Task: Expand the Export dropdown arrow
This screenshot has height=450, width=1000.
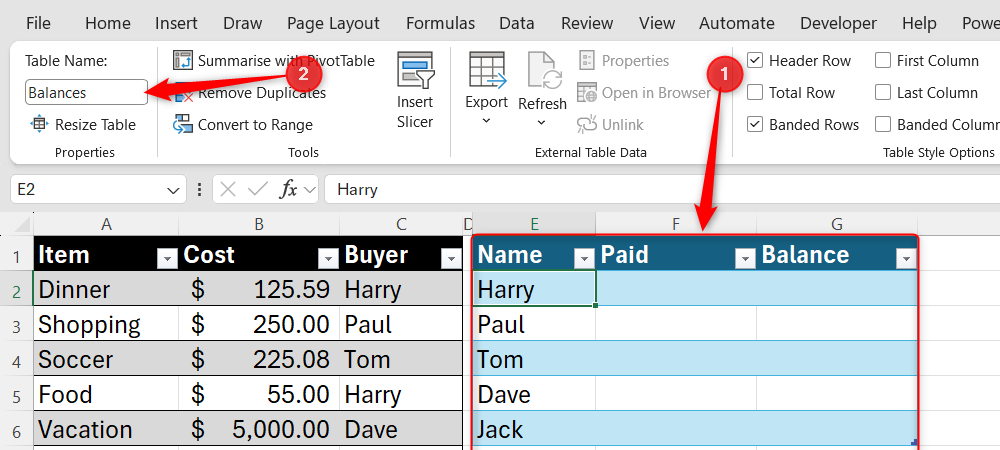Action: (x=487, y=120)
